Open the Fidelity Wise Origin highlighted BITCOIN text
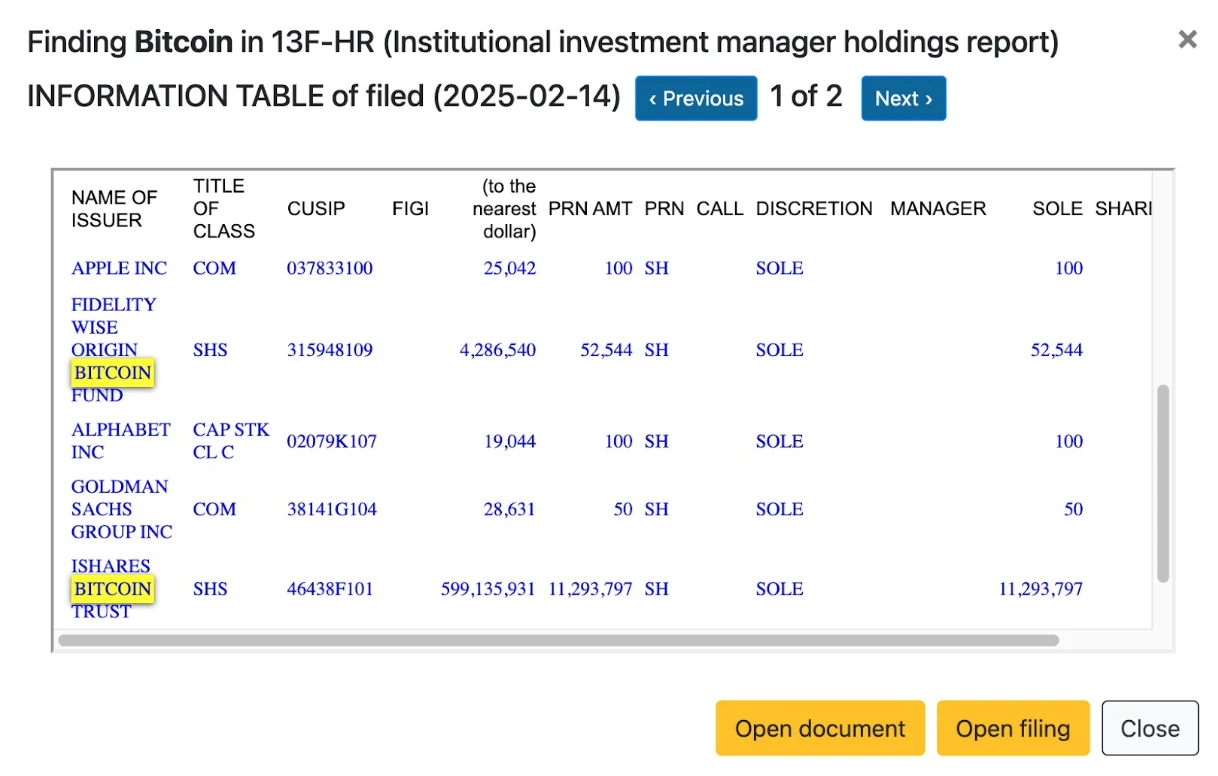 112,373
